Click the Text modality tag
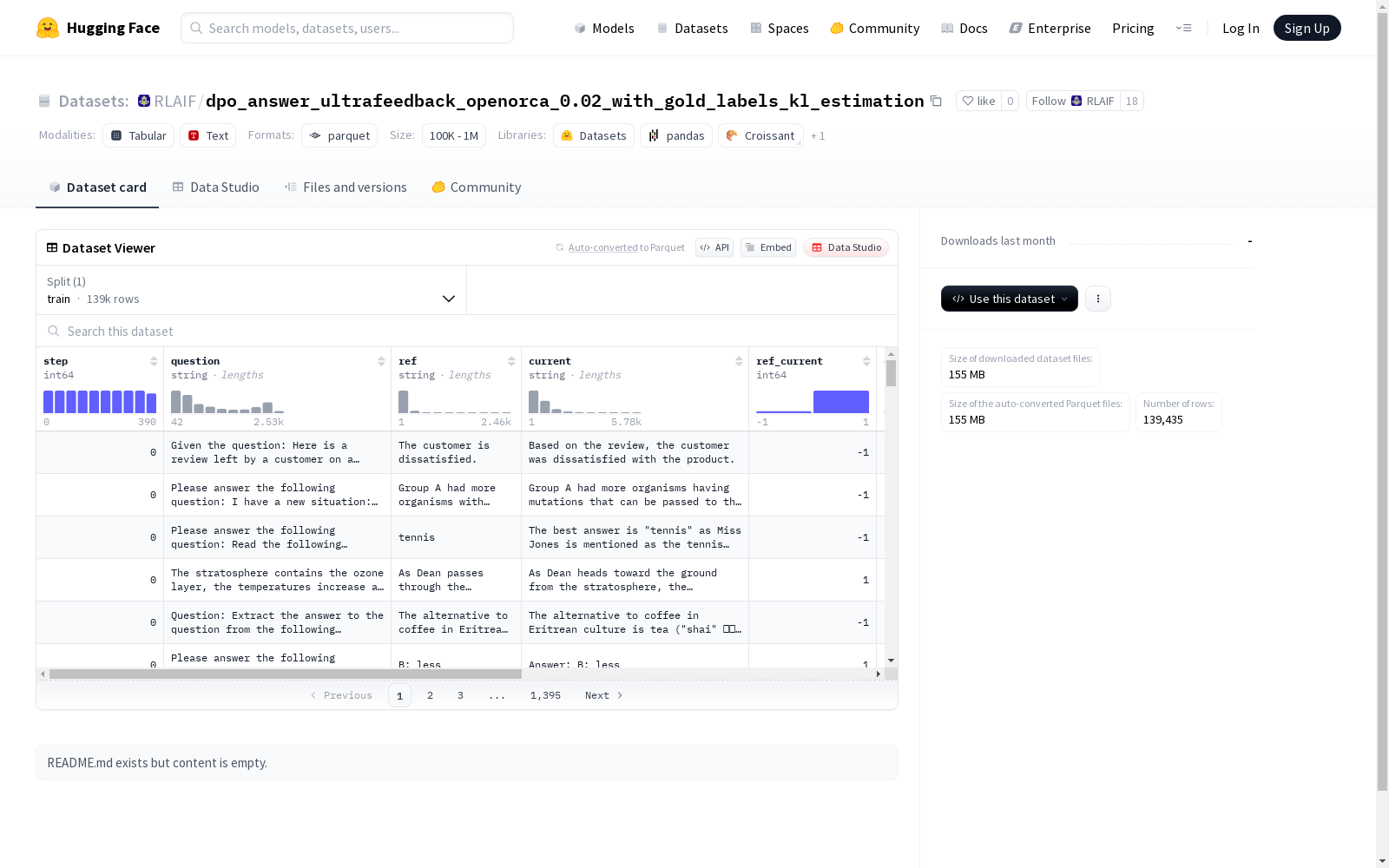Image resolution: width=1389 pixels, height=868 pixels. (x=208, y=135)
